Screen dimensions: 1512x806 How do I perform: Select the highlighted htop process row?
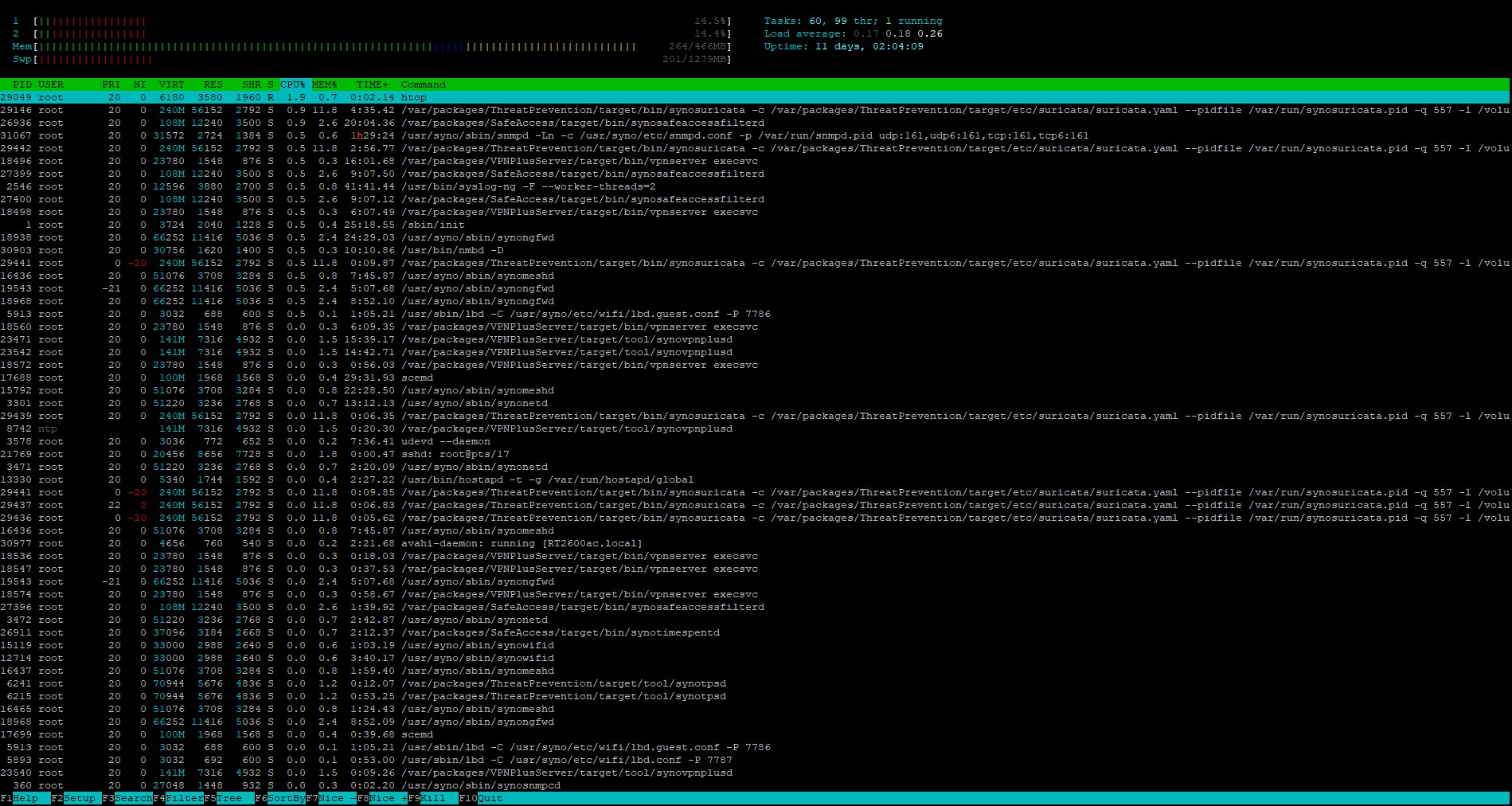pyautogui.click(x=414, y=97)
